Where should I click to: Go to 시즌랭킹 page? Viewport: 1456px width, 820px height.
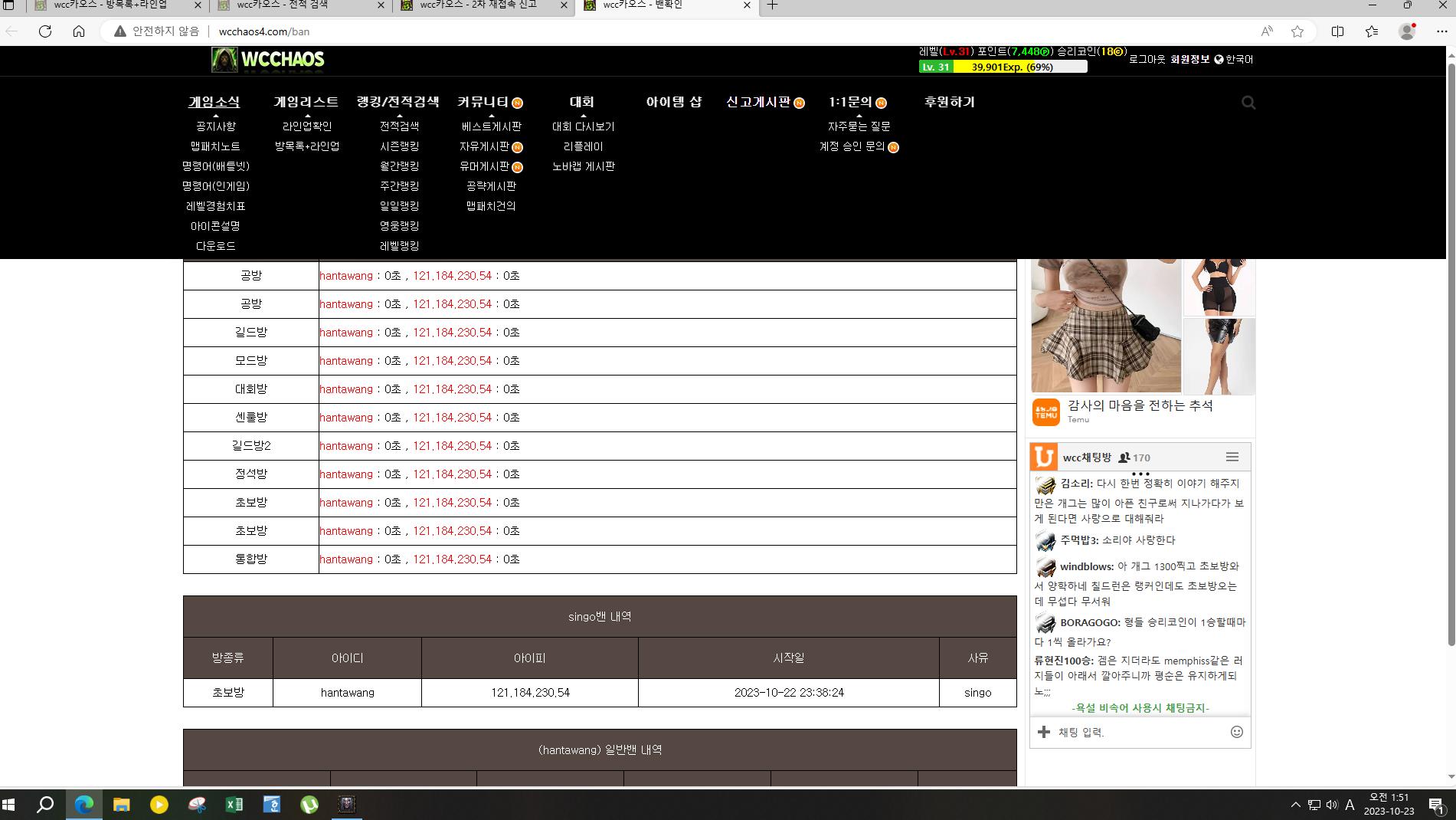[x=399, y=146]
